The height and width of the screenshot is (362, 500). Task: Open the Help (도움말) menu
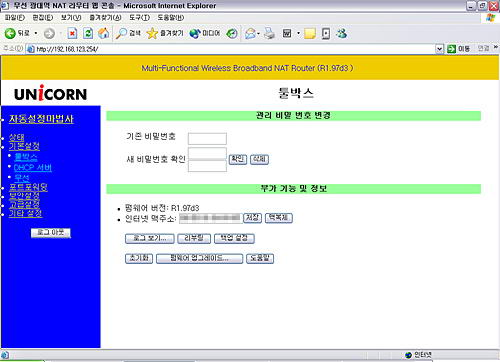click(x=171, y=18)
